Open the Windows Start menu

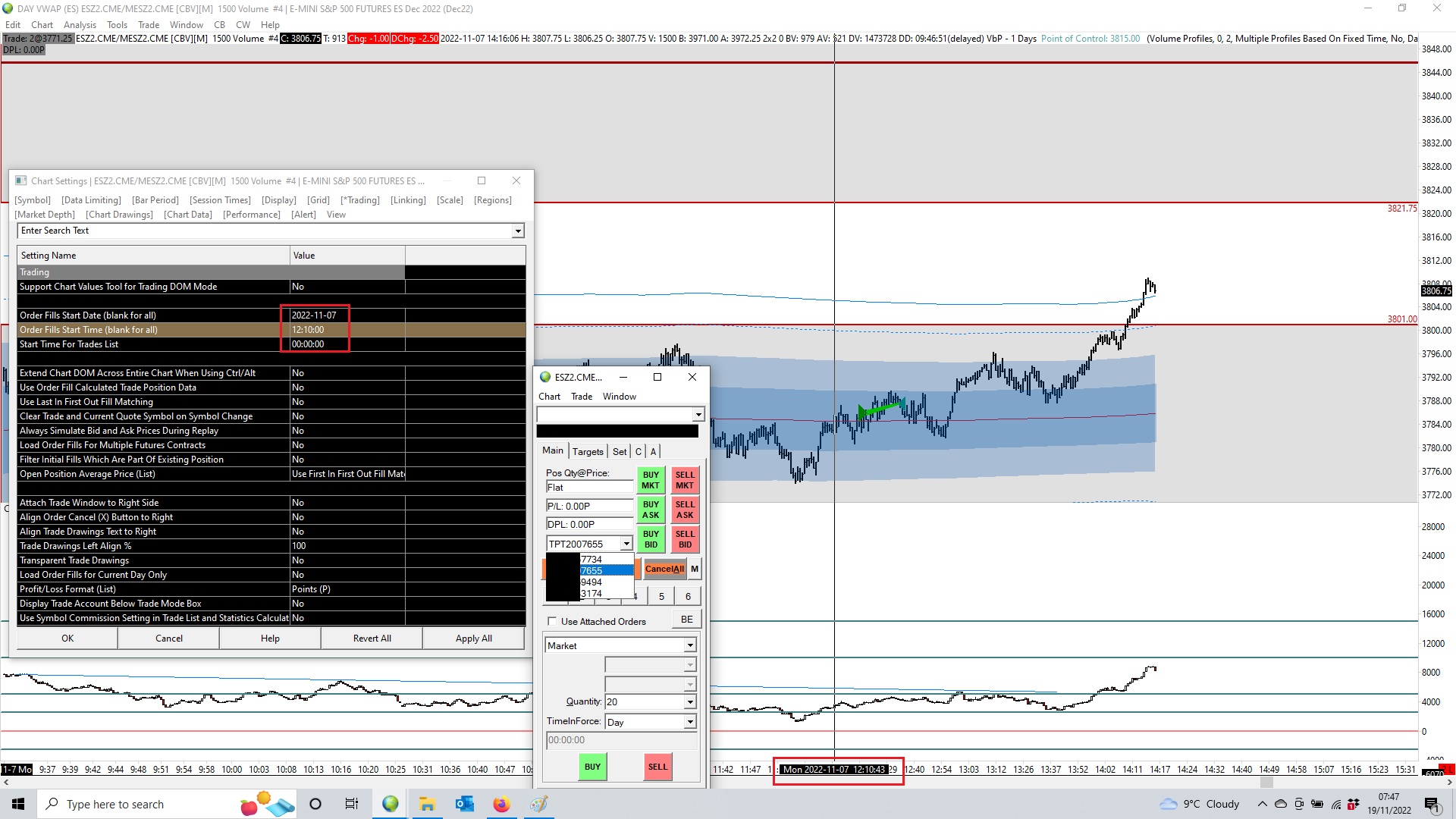18,804
